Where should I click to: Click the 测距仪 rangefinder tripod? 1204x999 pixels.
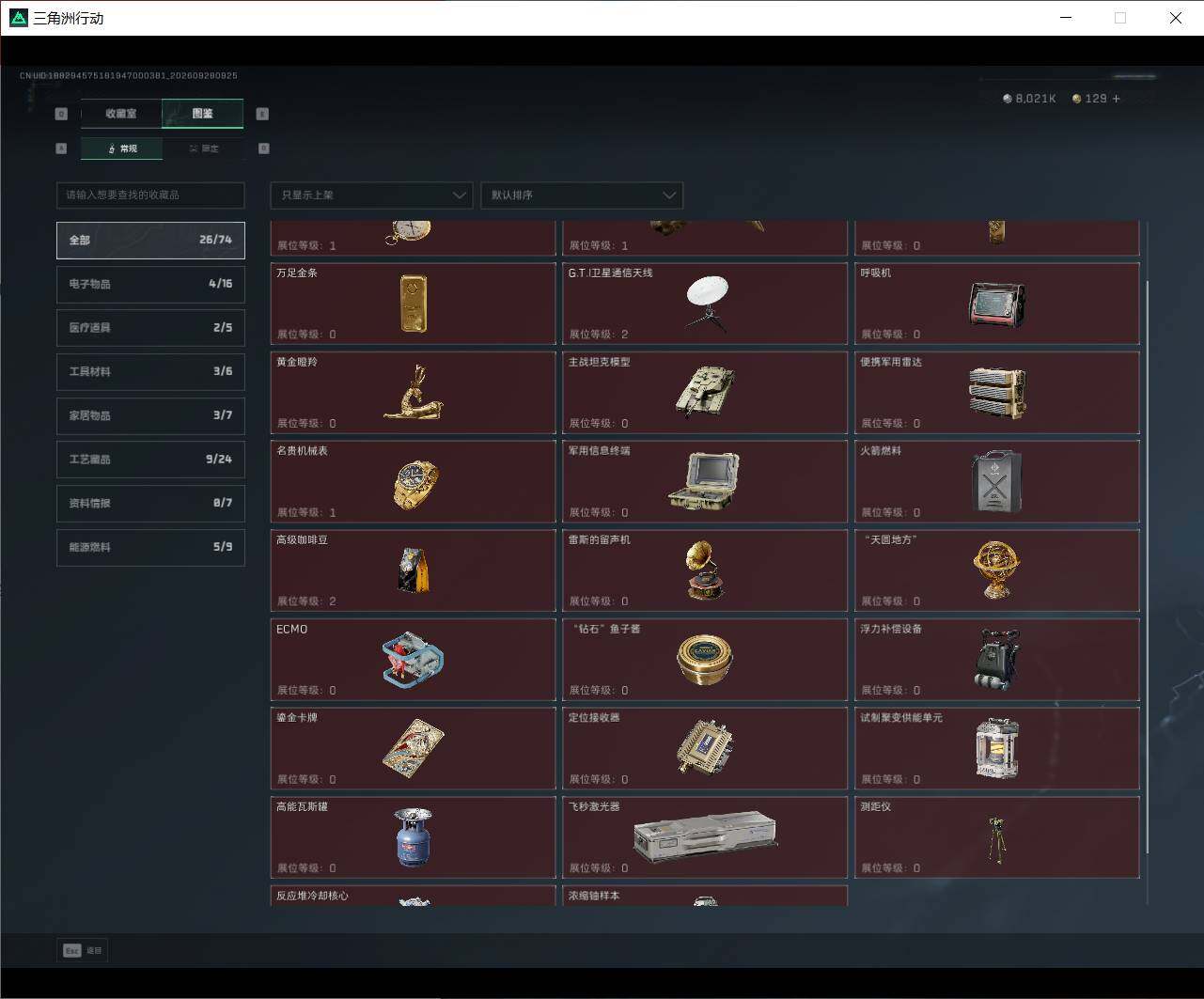click(997, 837)
